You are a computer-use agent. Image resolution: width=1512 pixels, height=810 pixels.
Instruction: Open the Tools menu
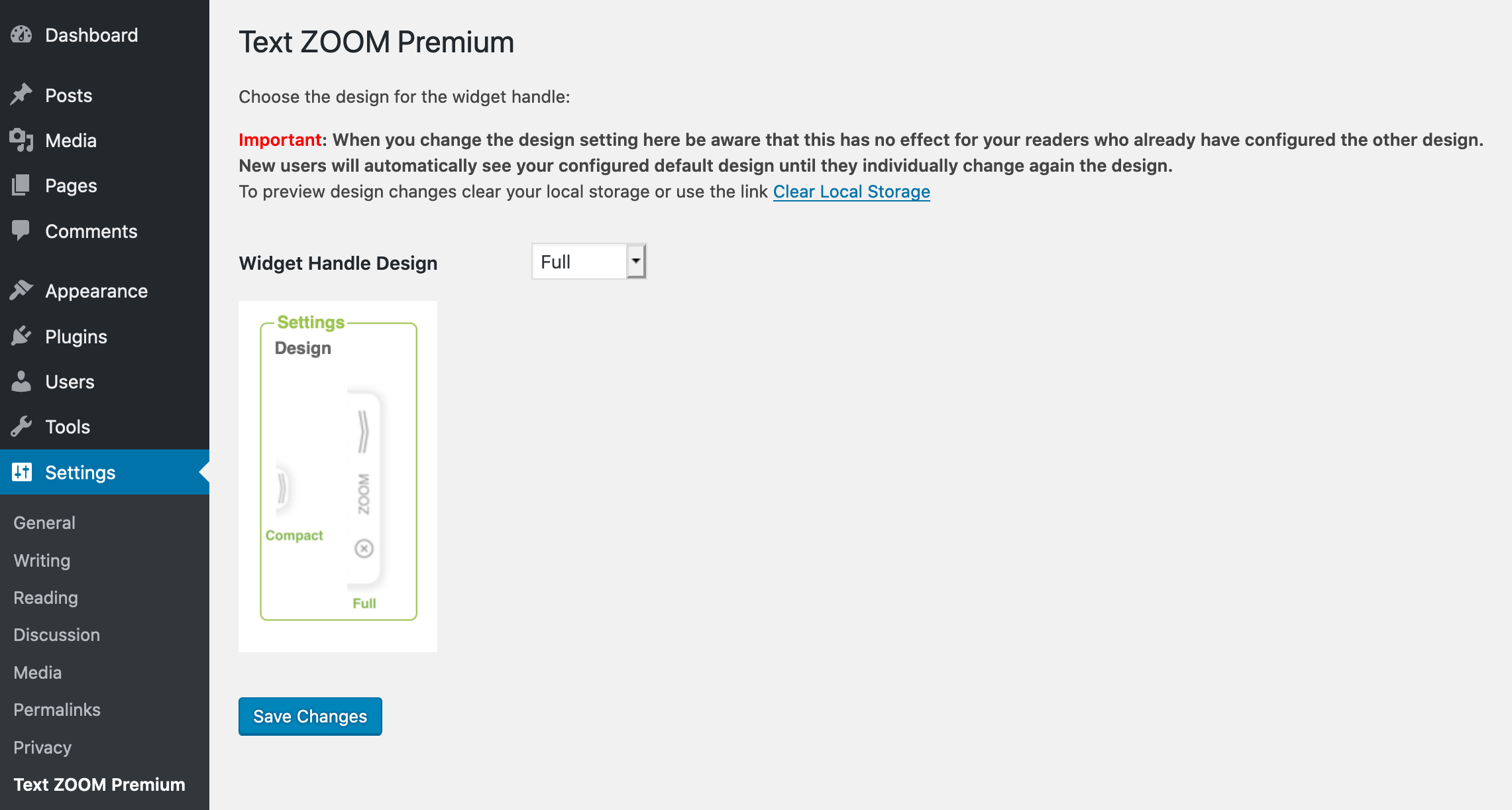tap(105, 427)
